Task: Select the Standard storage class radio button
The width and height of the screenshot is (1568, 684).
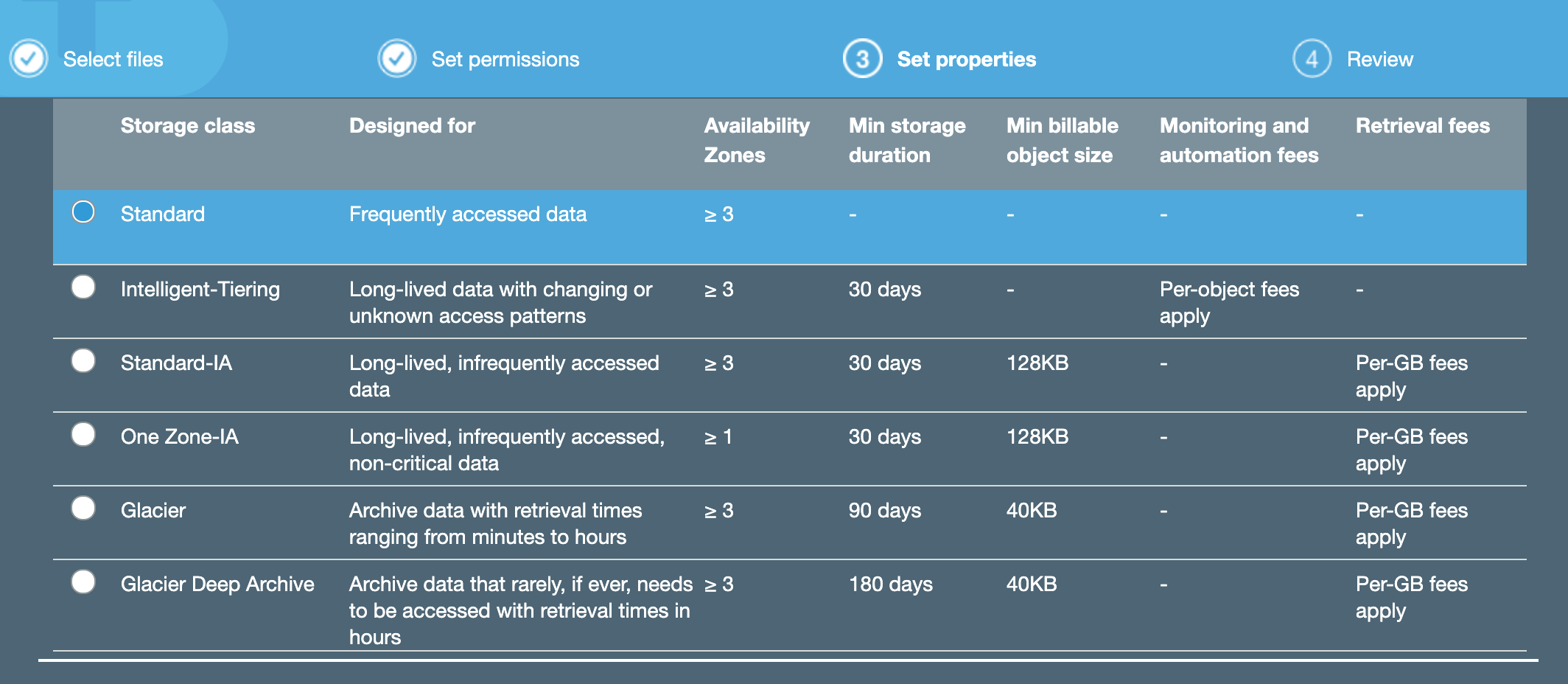Action: pos(83,213)
